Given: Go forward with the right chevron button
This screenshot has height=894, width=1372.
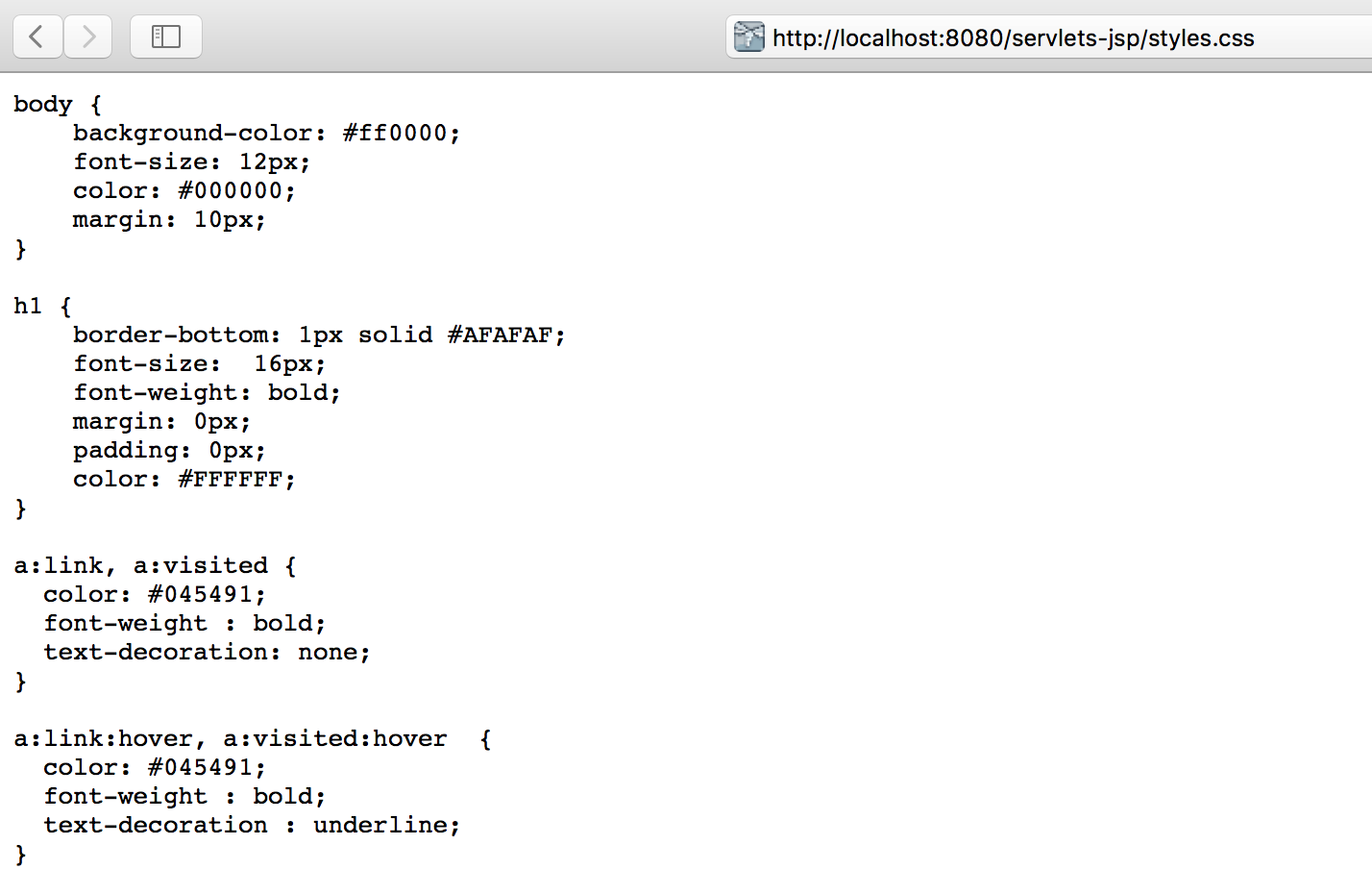Looking at the screenshot, I should pyautogui.click(x=88, y=37).
